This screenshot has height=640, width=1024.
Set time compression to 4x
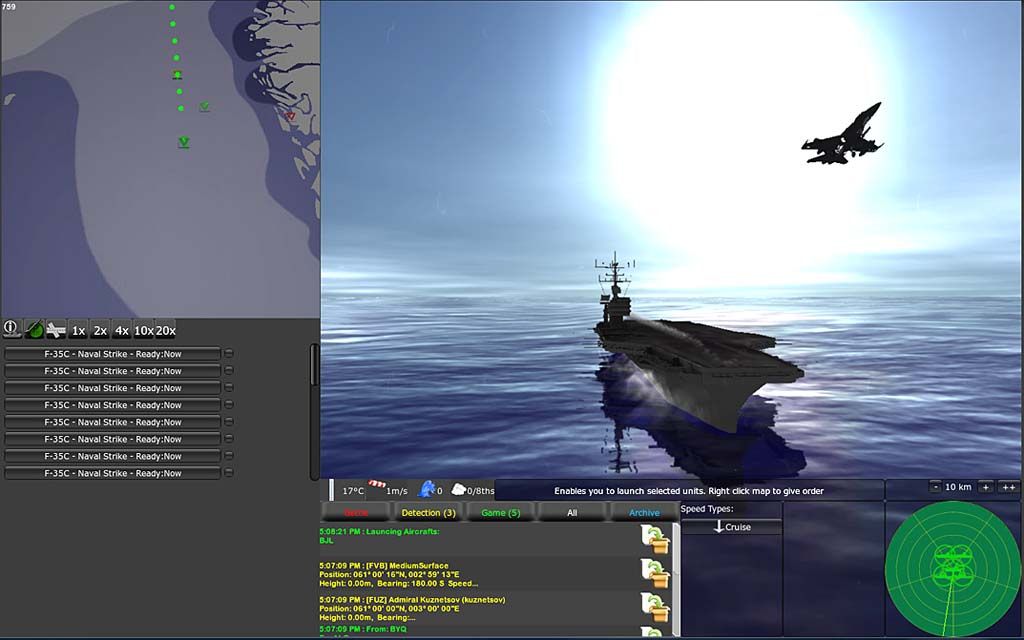tap(121, 330)
